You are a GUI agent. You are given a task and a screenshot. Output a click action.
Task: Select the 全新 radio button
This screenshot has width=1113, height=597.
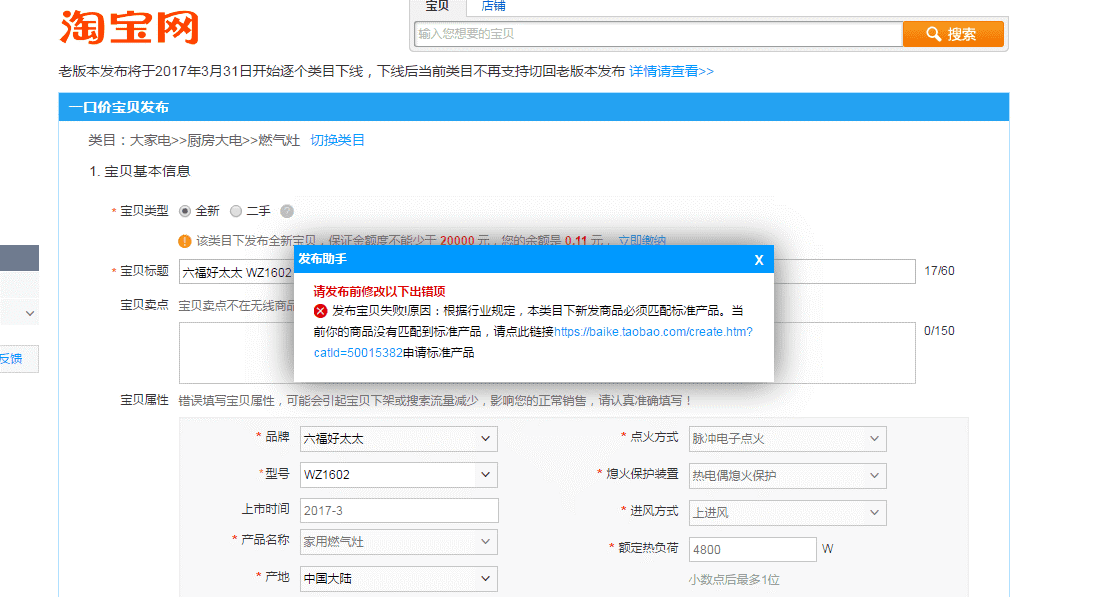185,211
